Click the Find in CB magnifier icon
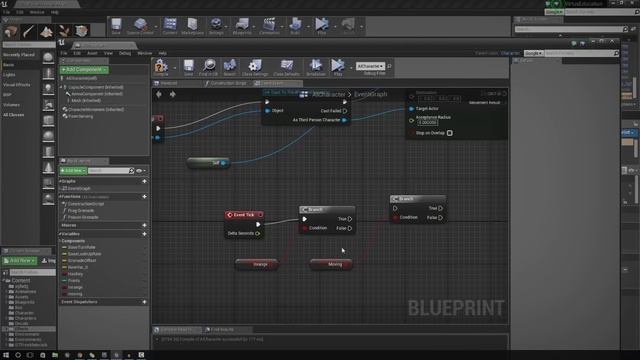The width and height of the screenshot is (640, 360). point(209,66)
